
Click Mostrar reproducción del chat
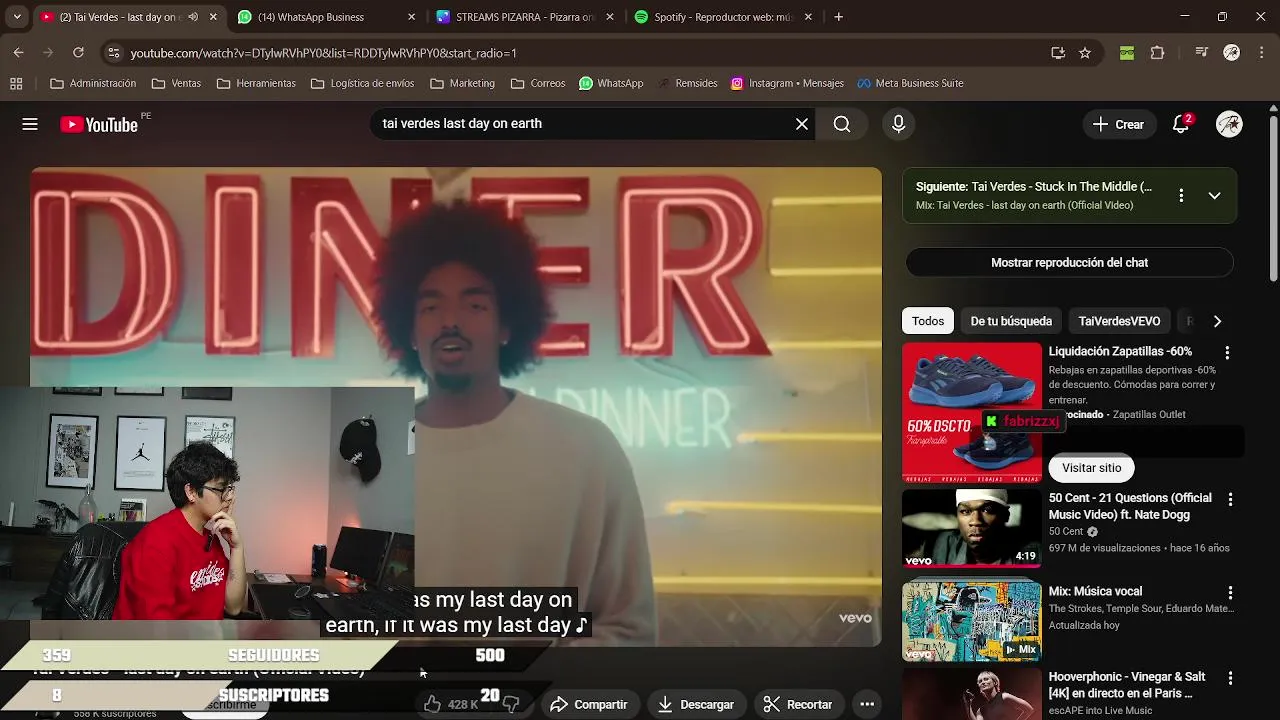click(x=1069, y=262)
